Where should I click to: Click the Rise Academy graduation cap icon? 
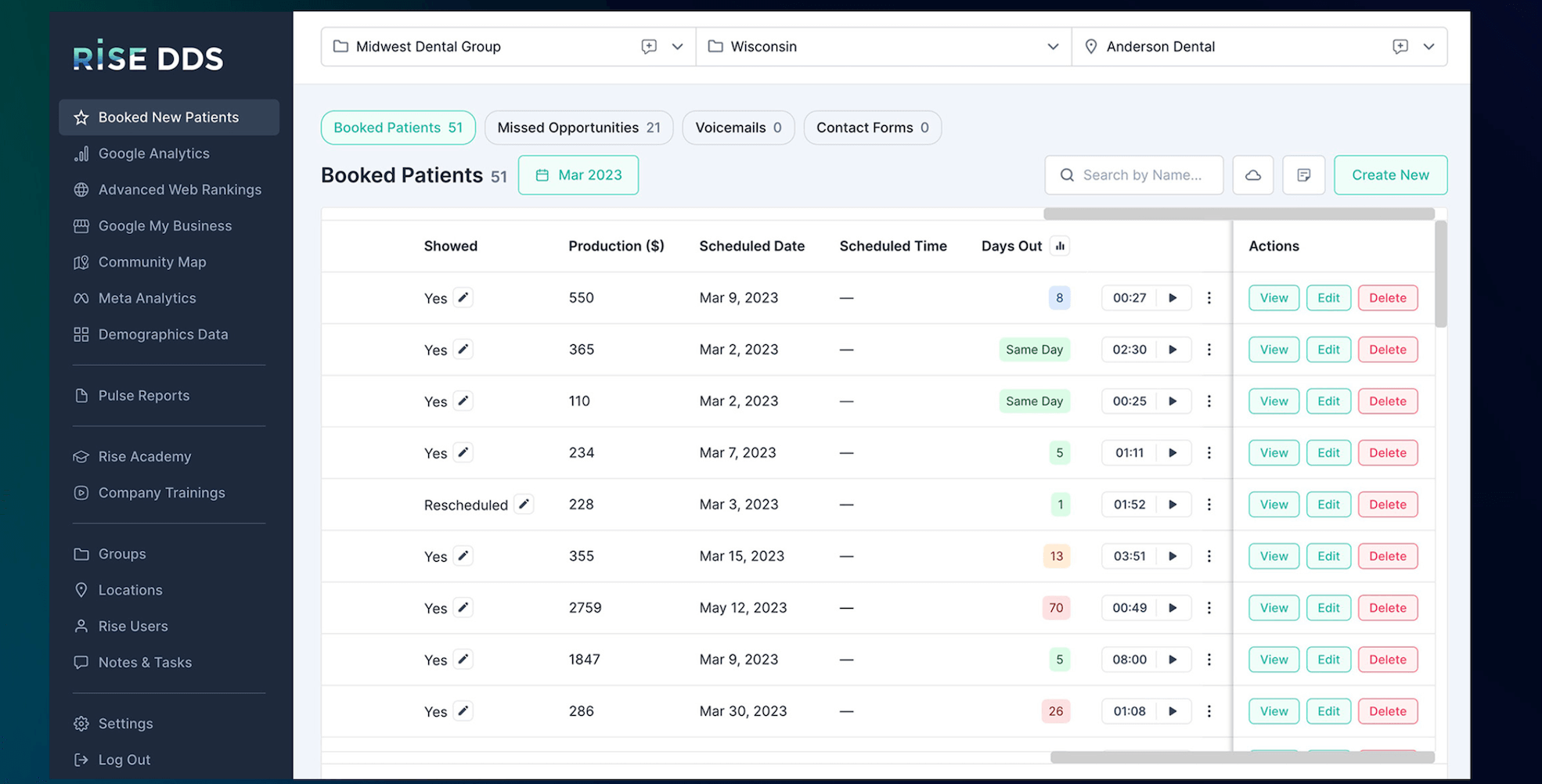(x=81, y=456)
